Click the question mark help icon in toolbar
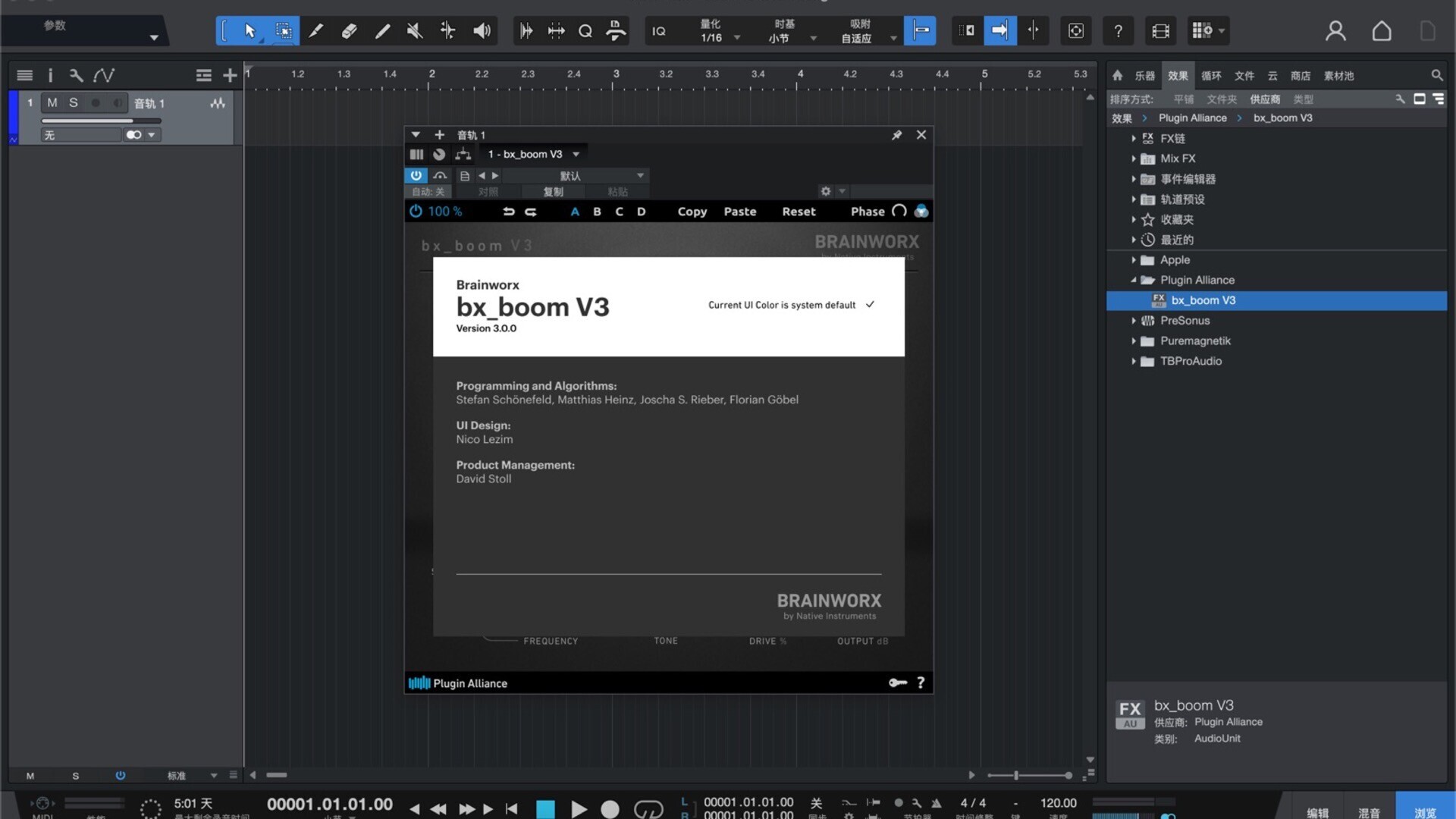1456x819 pixels. 1118,31
